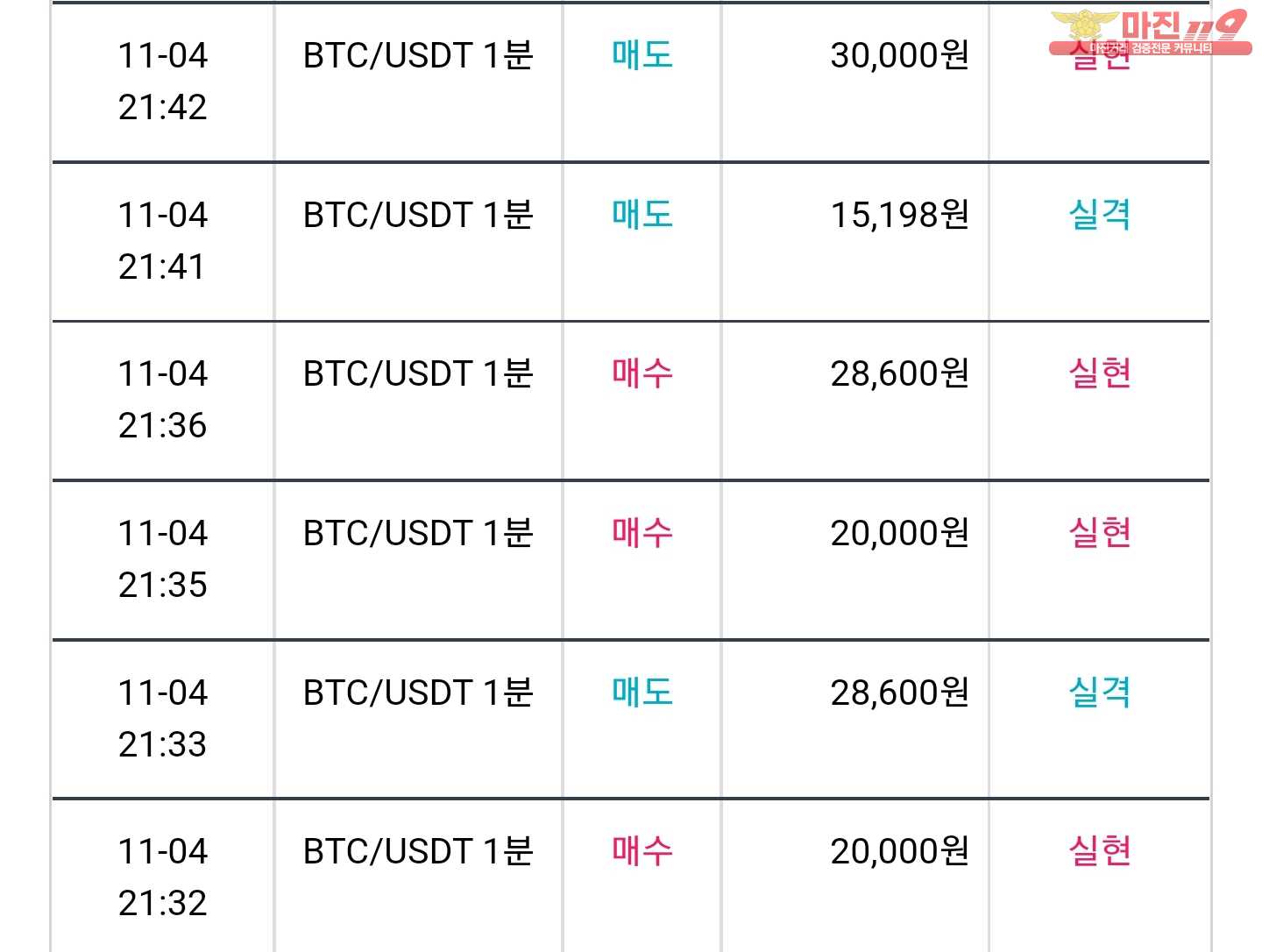The width and height of the screenshot is (1262, 952).
Task: Select the 11-04 21:42 date cell
Action: 163,82
